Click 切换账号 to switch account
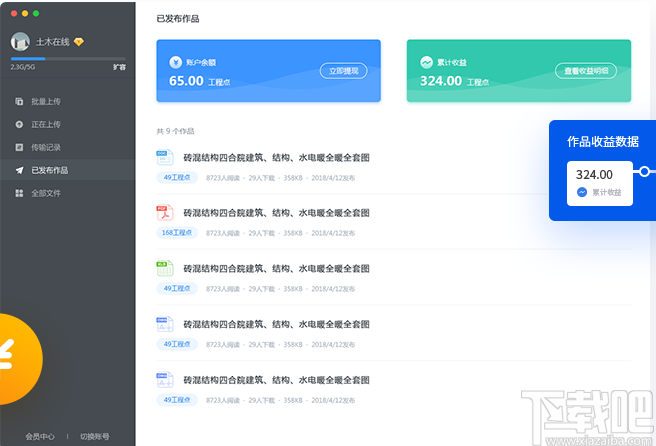This screenshot has height=446, width=656. click(95, 436)
